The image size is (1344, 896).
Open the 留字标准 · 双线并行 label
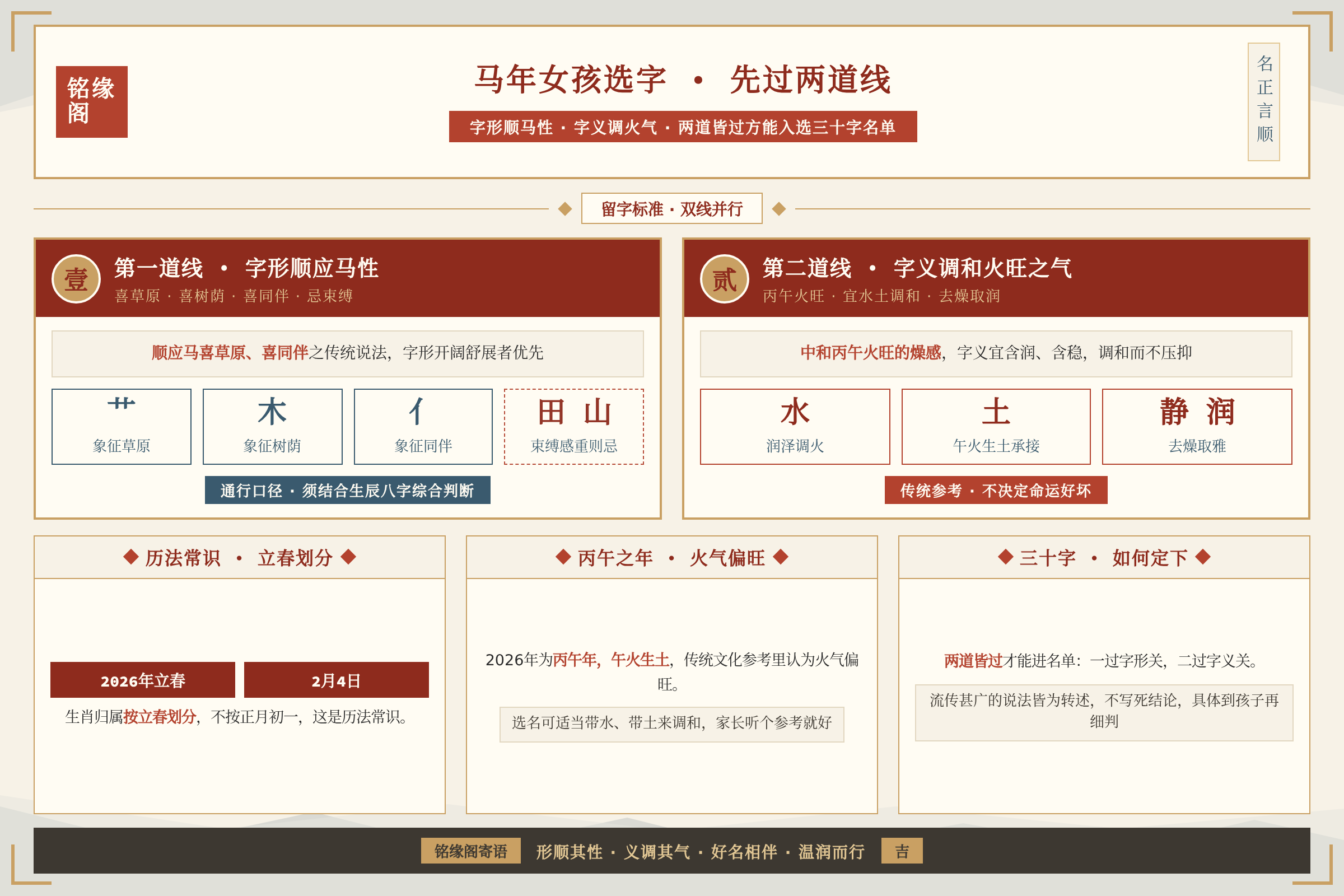(672, 208)
